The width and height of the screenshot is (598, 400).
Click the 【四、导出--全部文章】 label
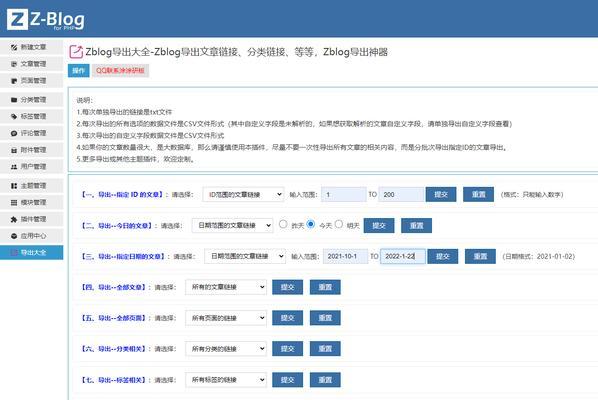(114, 287)
